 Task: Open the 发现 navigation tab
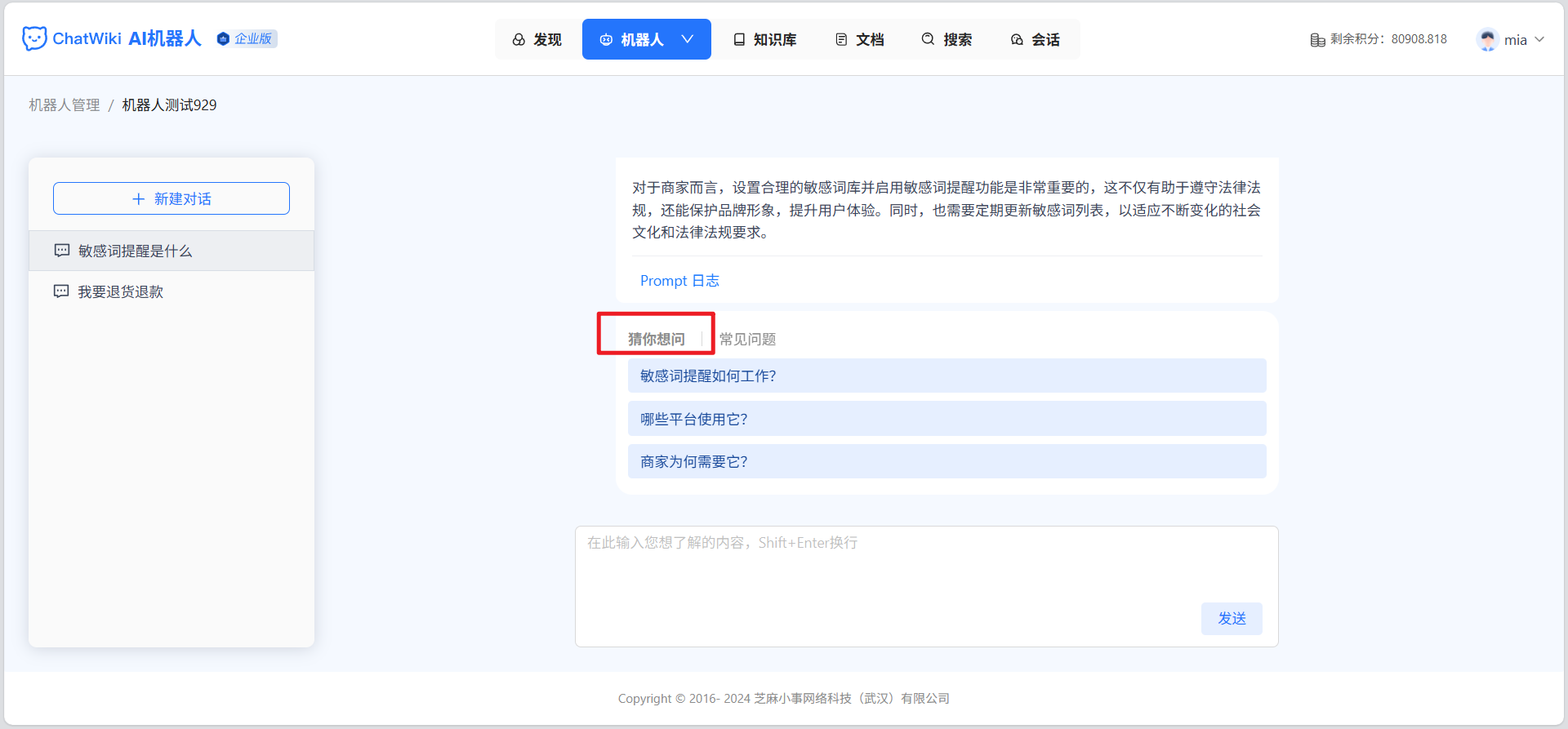pos(537,39)
